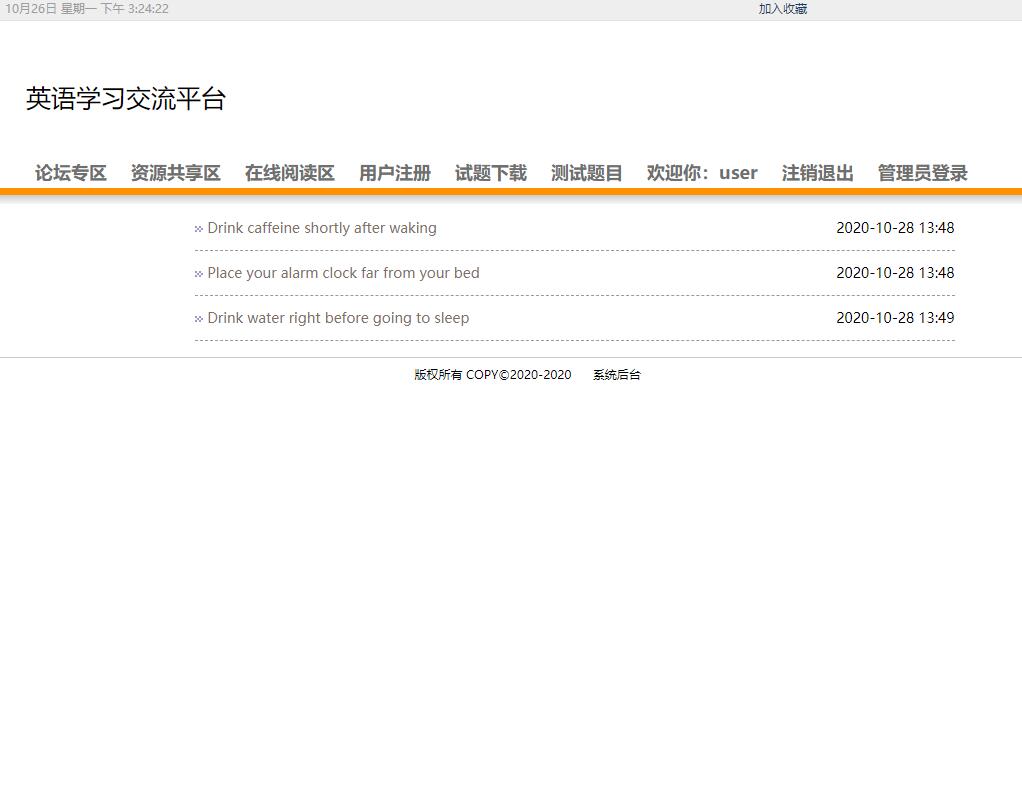
Task: Switch to the 在线阅读区 section
Action: [x=288, y=172]
